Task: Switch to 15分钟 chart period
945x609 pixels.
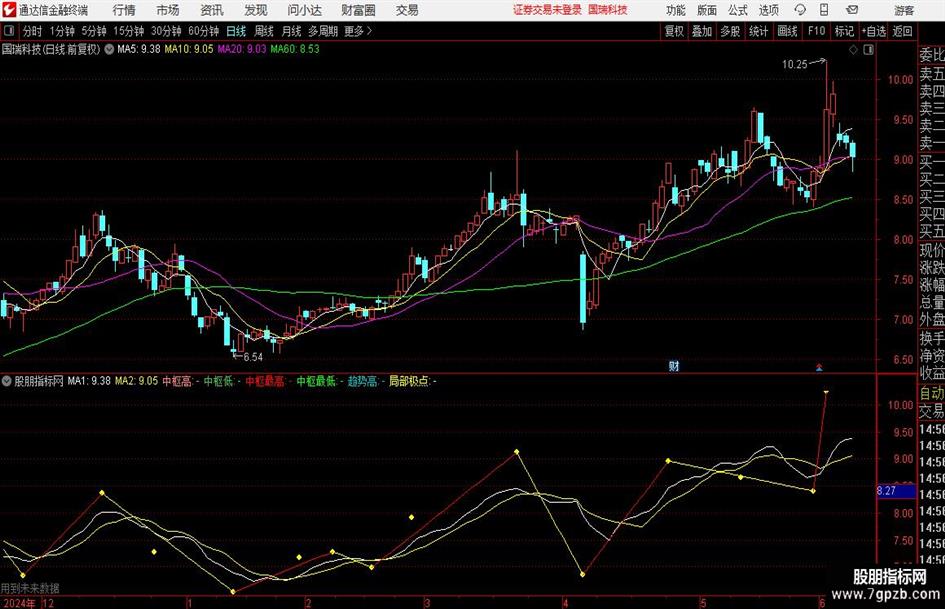Action: click(x=128, y=31)
